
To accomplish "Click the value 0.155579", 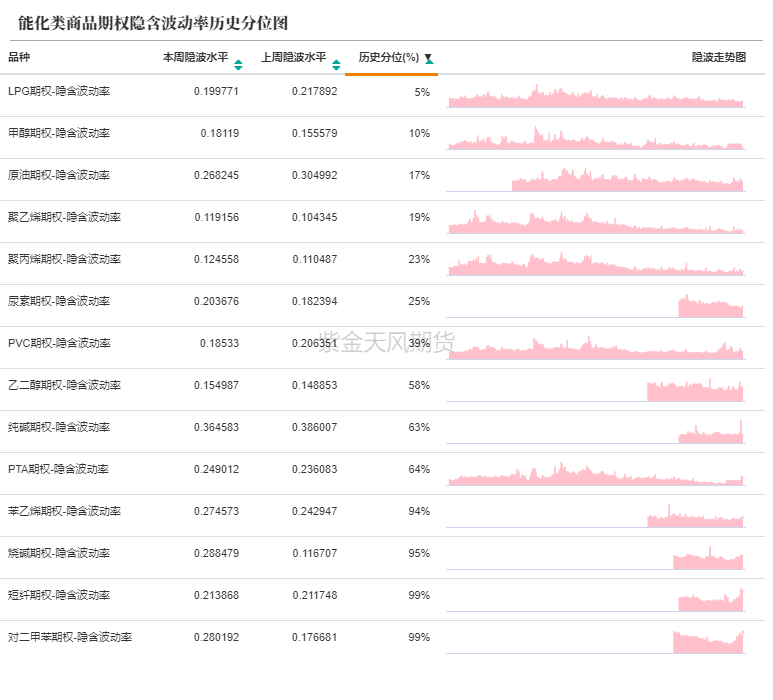I will click(315, 133).
